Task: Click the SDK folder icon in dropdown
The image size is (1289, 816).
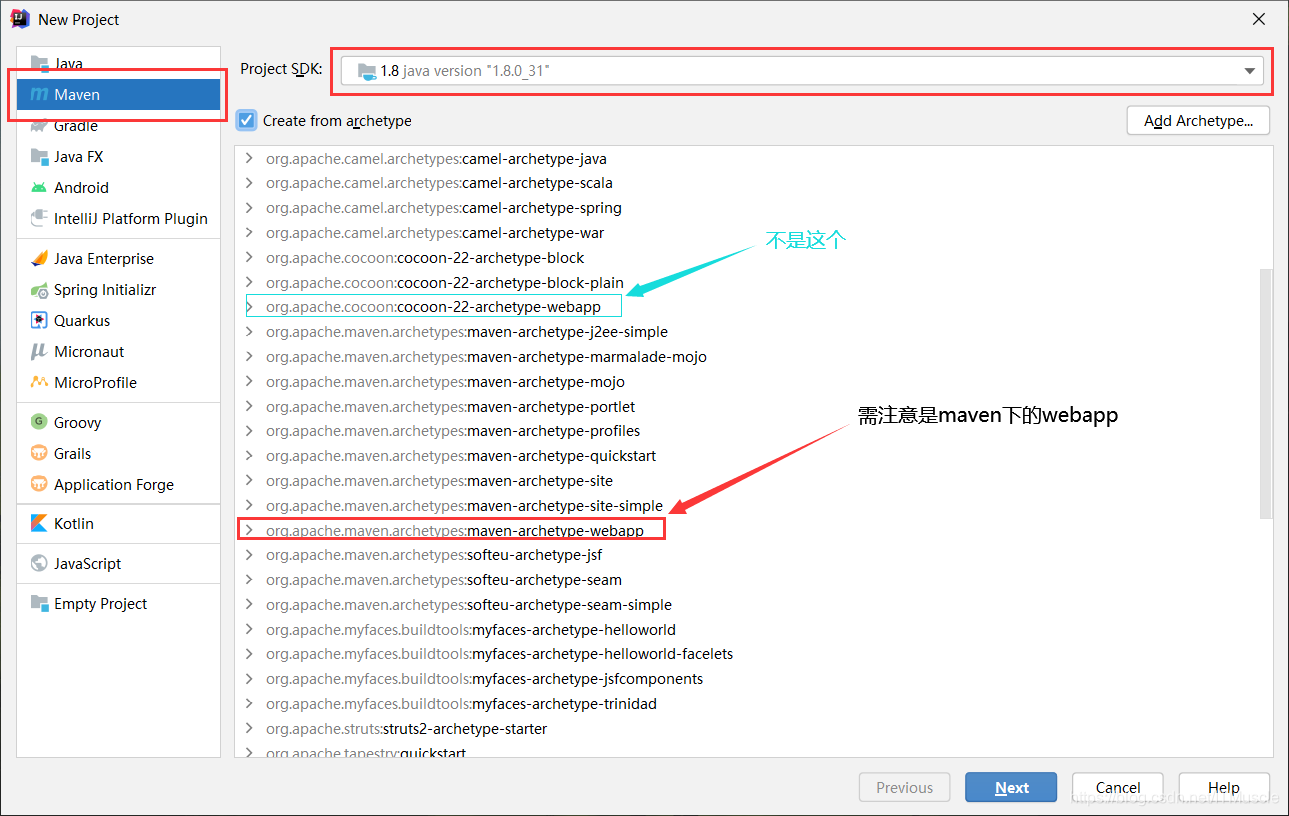Action: pyautogui.click(x=367, y=71)
